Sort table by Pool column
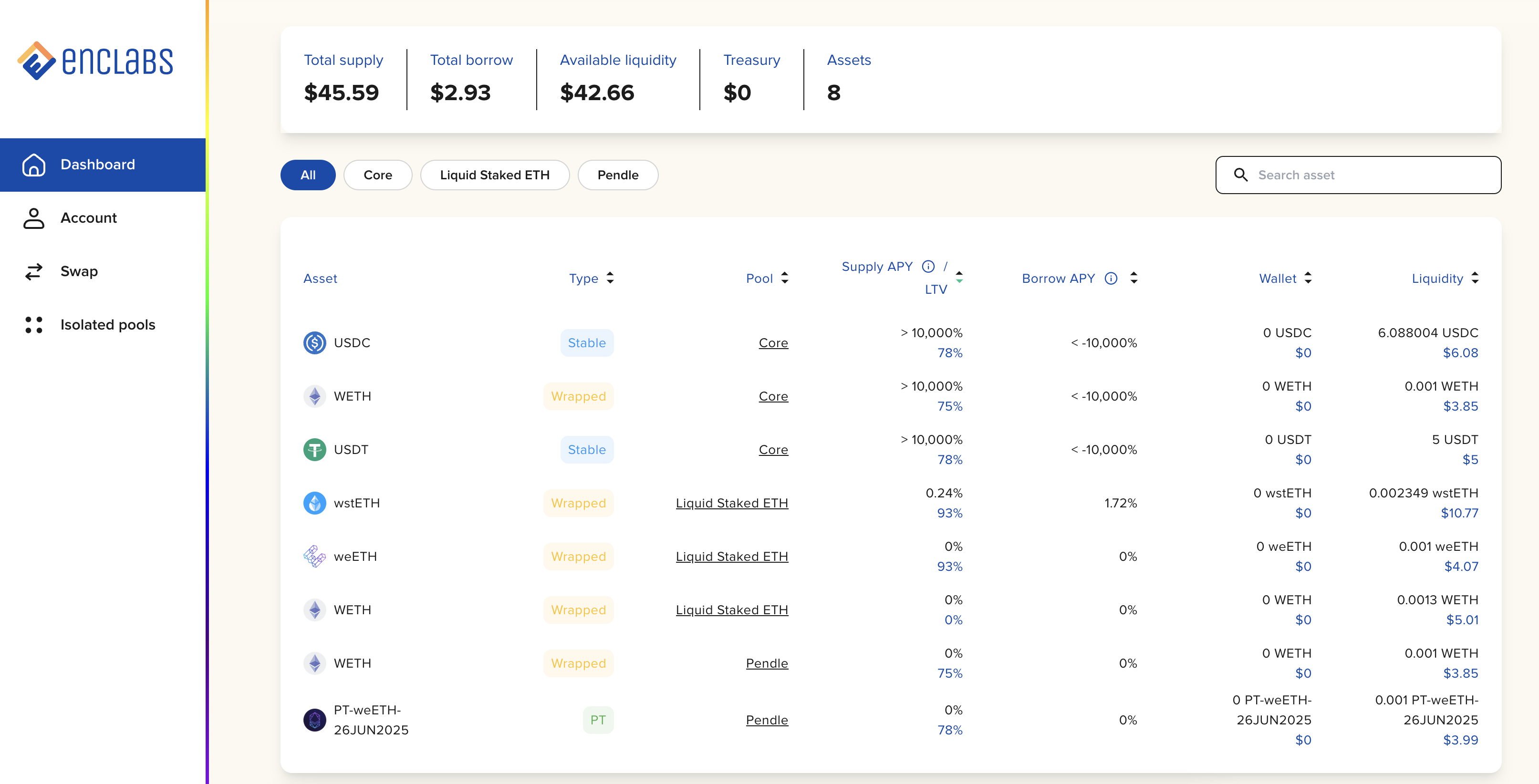This screenshot has height=784, width=1539. tap(784, 278)
